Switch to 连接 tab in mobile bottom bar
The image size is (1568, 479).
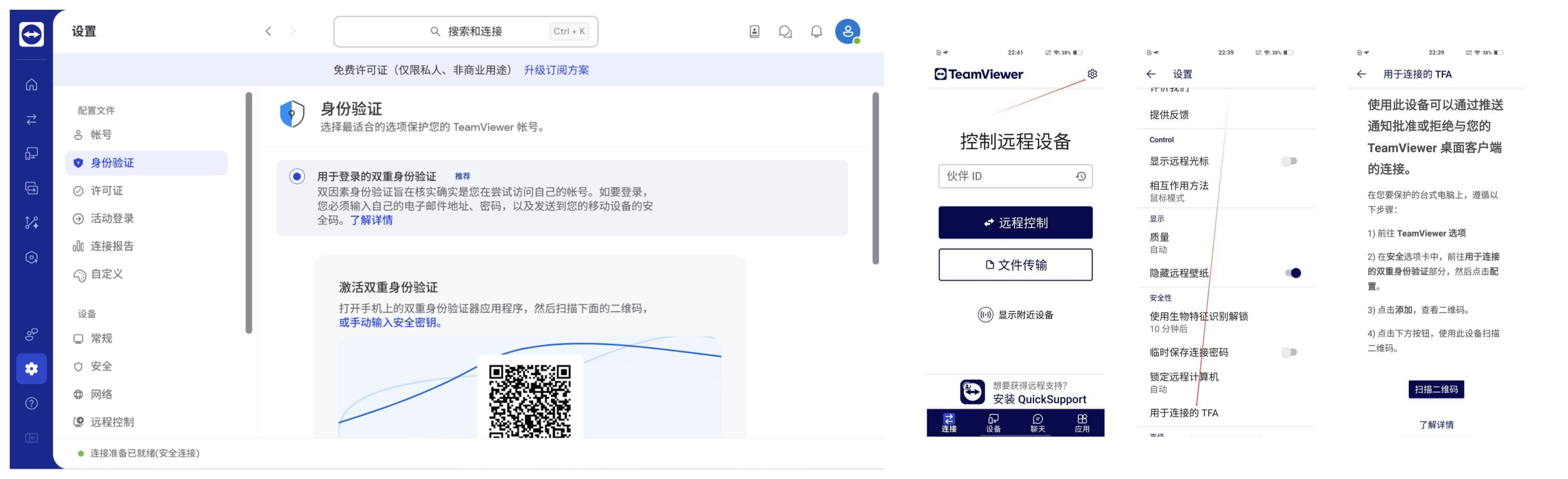pyautogui.click(x=949, y=423)
